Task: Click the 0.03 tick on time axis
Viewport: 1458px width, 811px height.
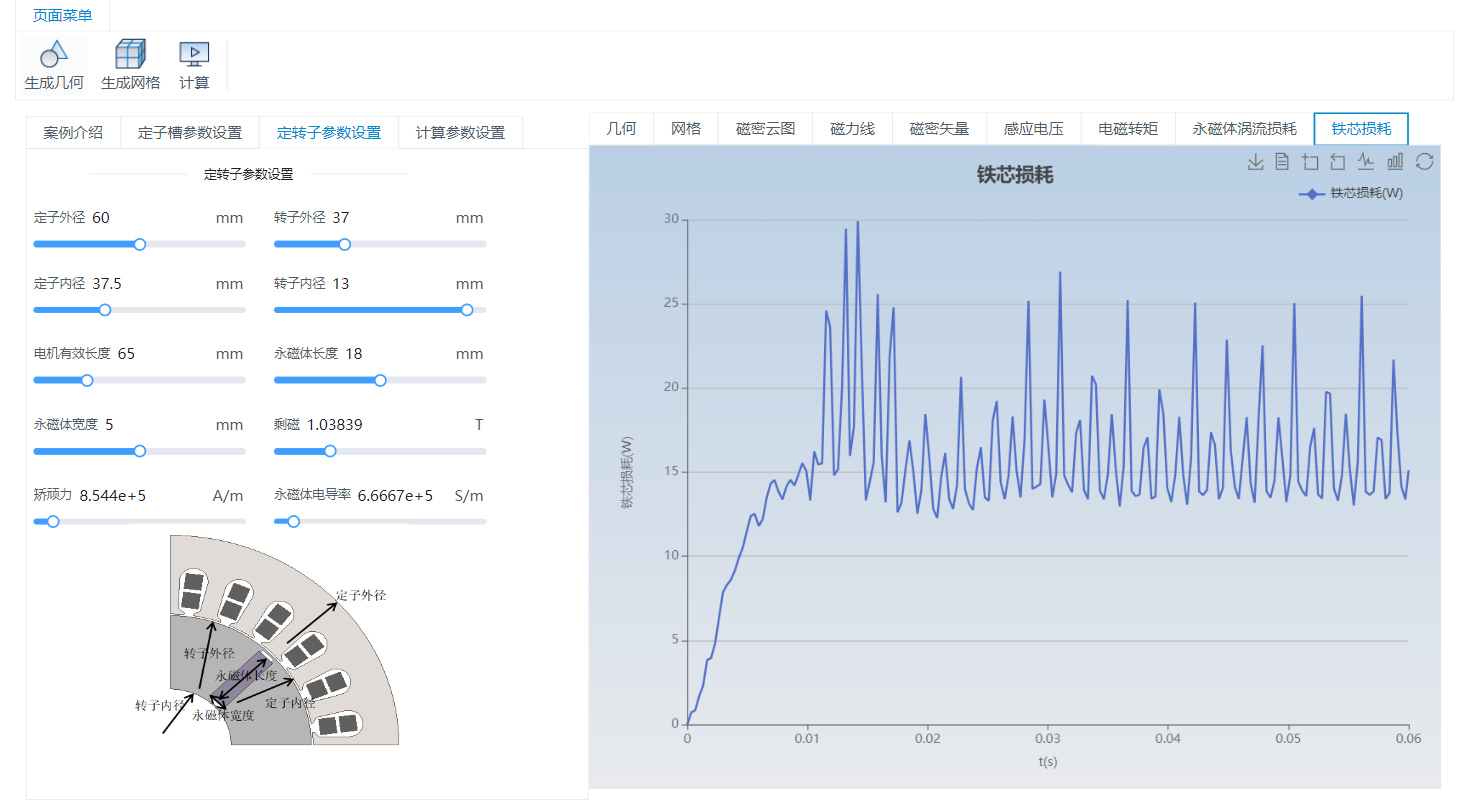Action: pyautogui.click(x=1048, y=738)
